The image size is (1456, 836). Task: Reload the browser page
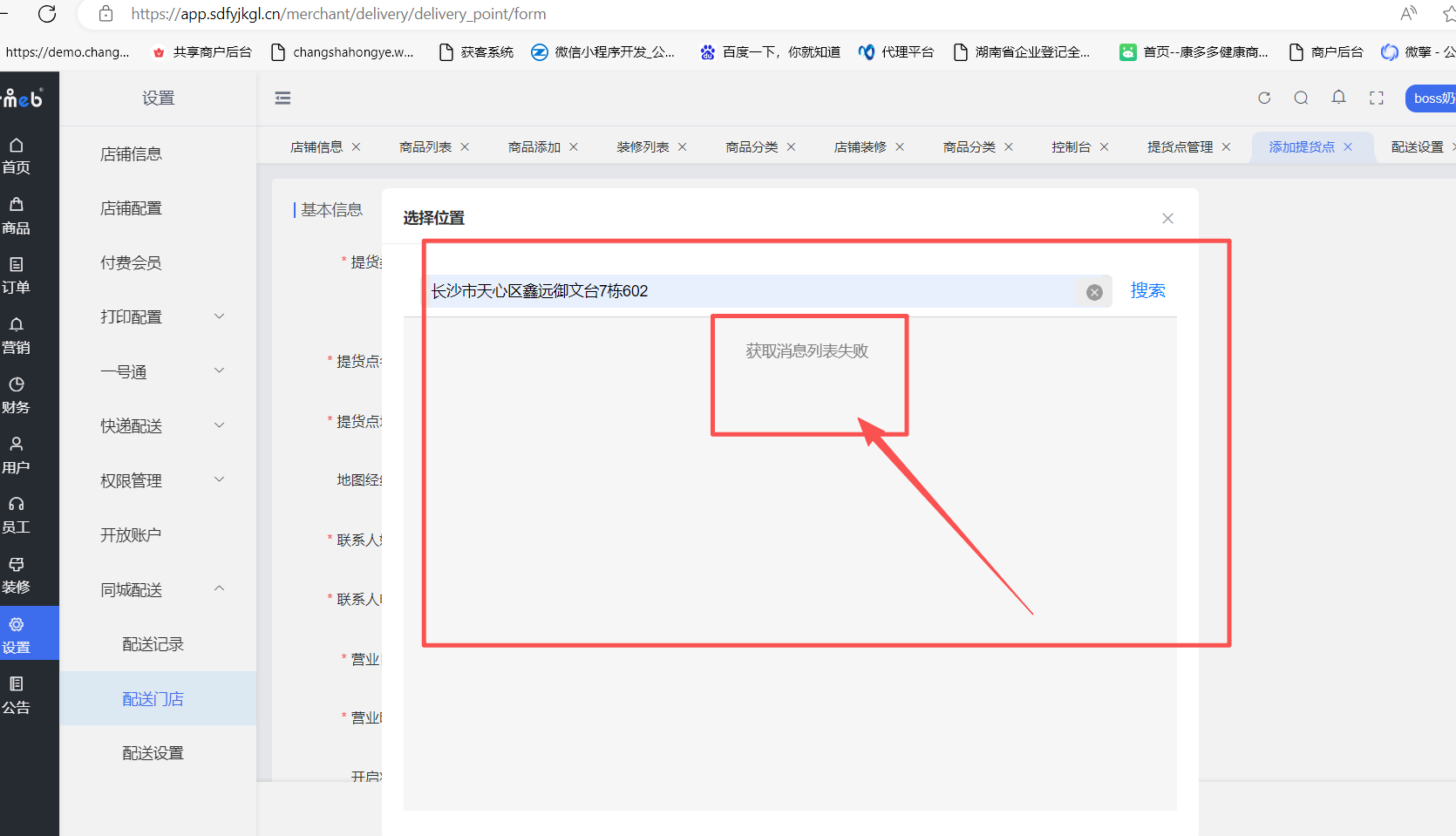click(x=47, y=13)
